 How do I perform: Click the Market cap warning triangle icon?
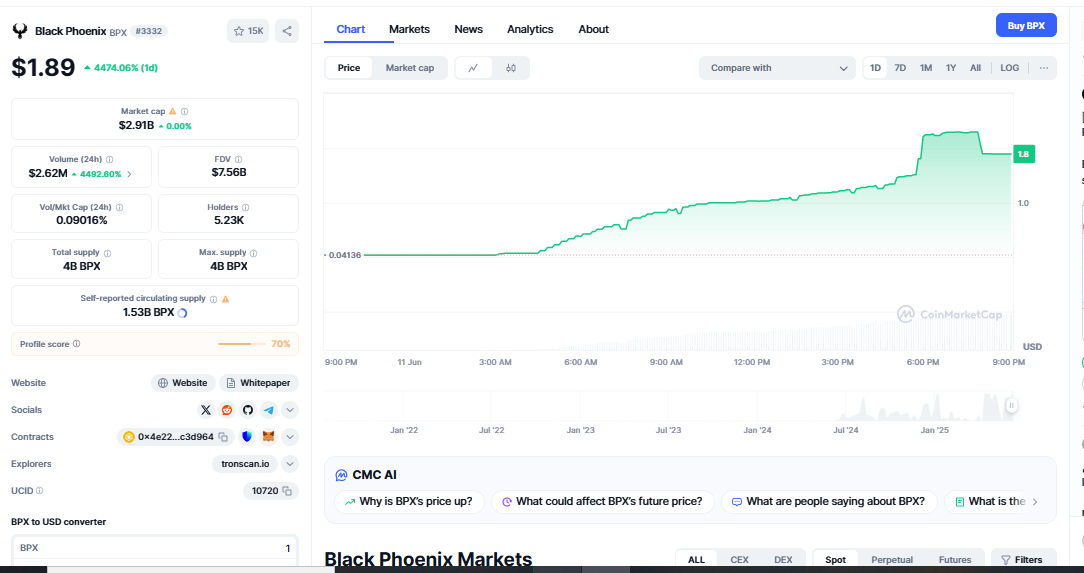(x=173, y=111)
